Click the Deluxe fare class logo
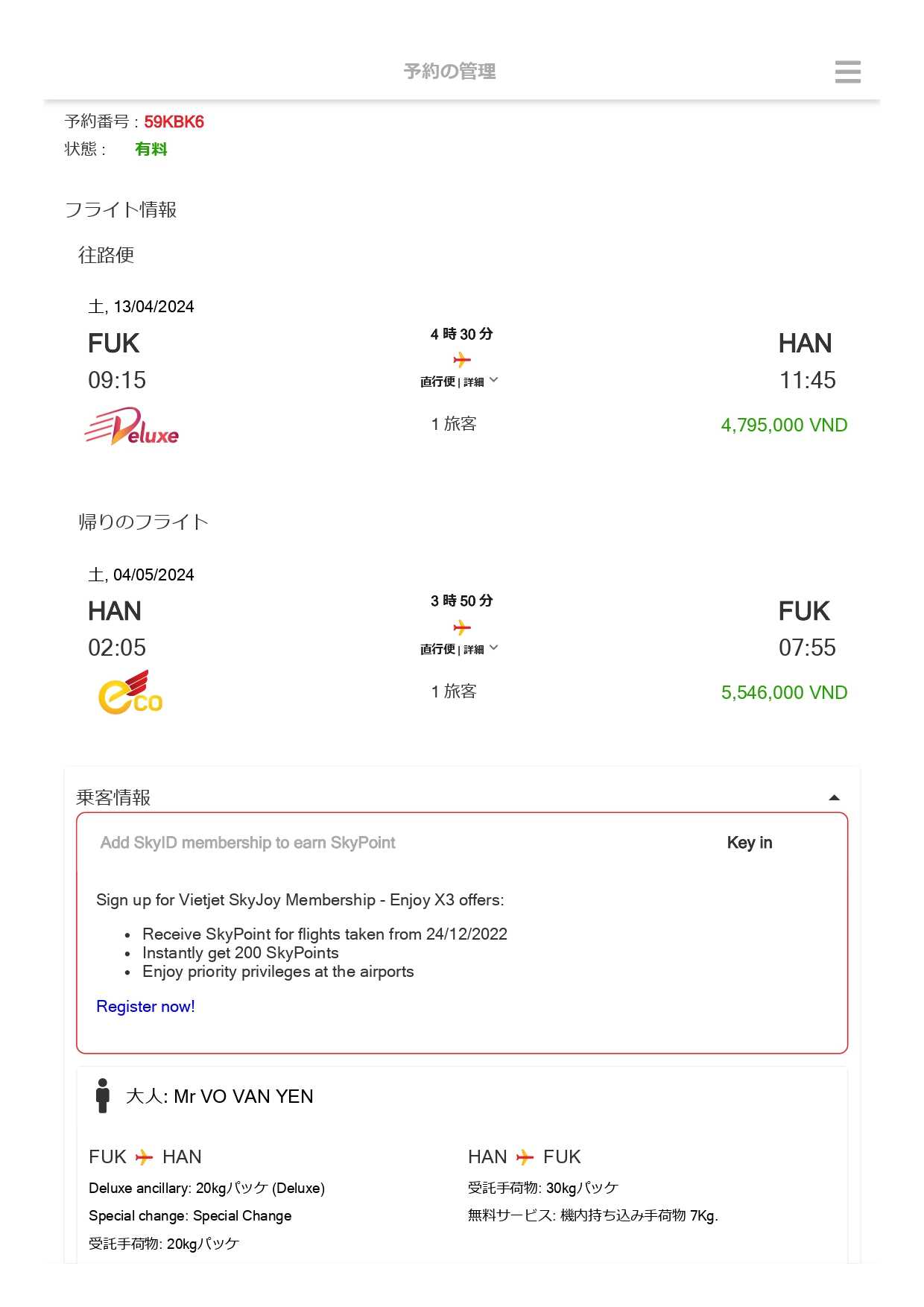The image size is (924, 1307). (132, 427)
